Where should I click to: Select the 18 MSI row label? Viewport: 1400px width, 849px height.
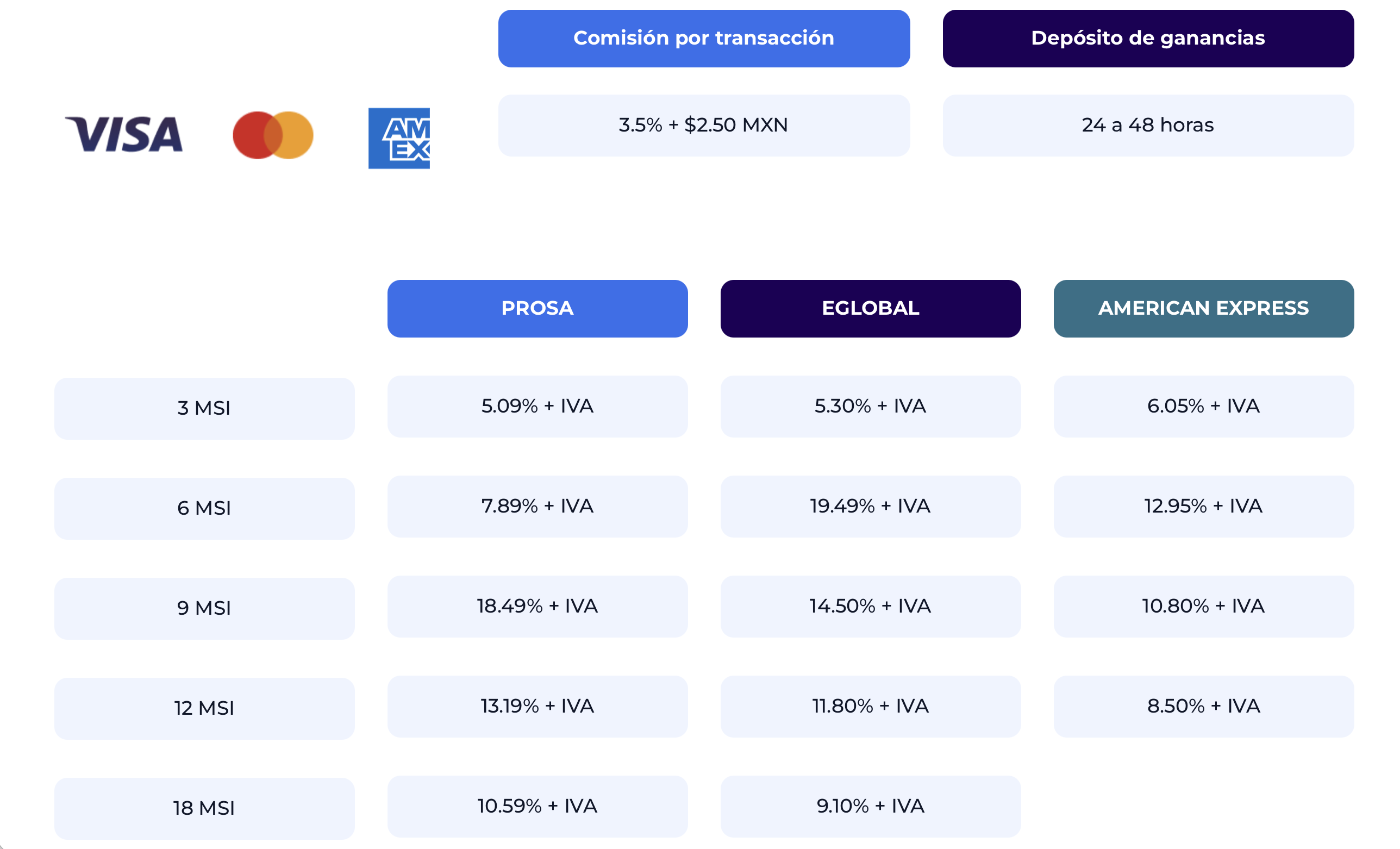coord(204,808)
